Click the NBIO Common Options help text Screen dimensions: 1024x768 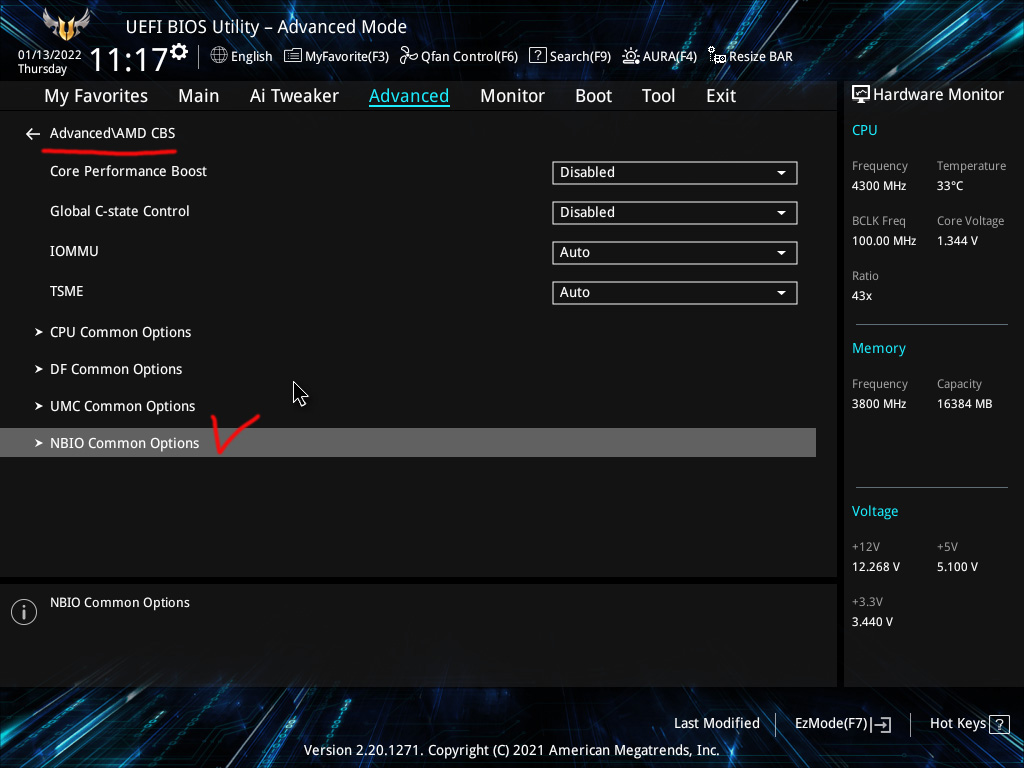[x=120, y=602]
